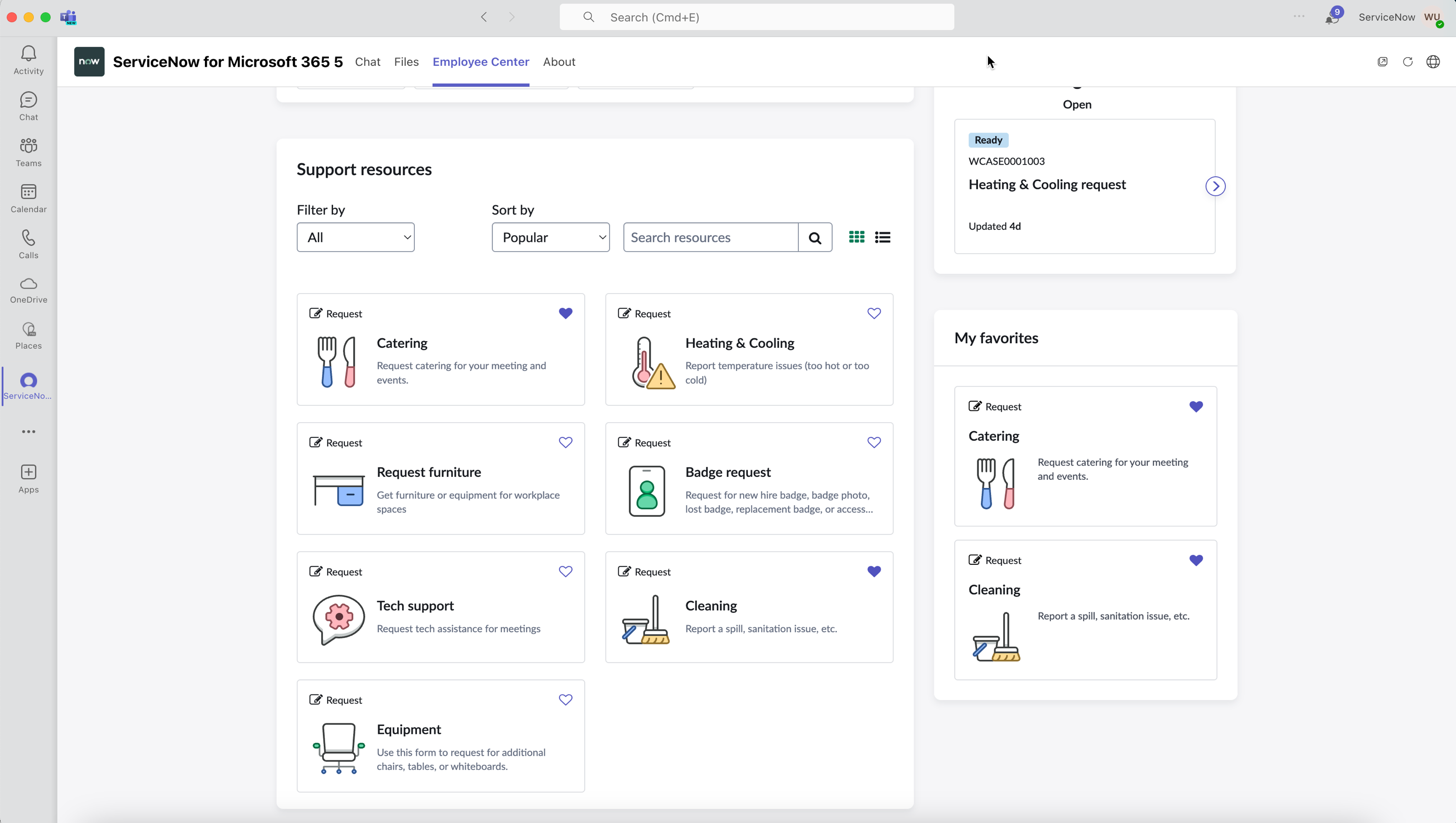The width and height of the screenshot is (1456, 823).
Task: Open the Equipment request link
Action: (x=409, y=730)
